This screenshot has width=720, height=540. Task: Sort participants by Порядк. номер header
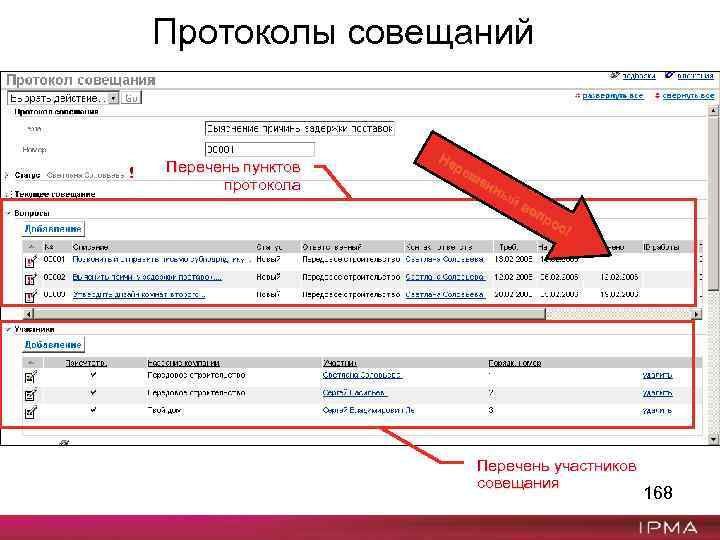(x=515, y=363)
